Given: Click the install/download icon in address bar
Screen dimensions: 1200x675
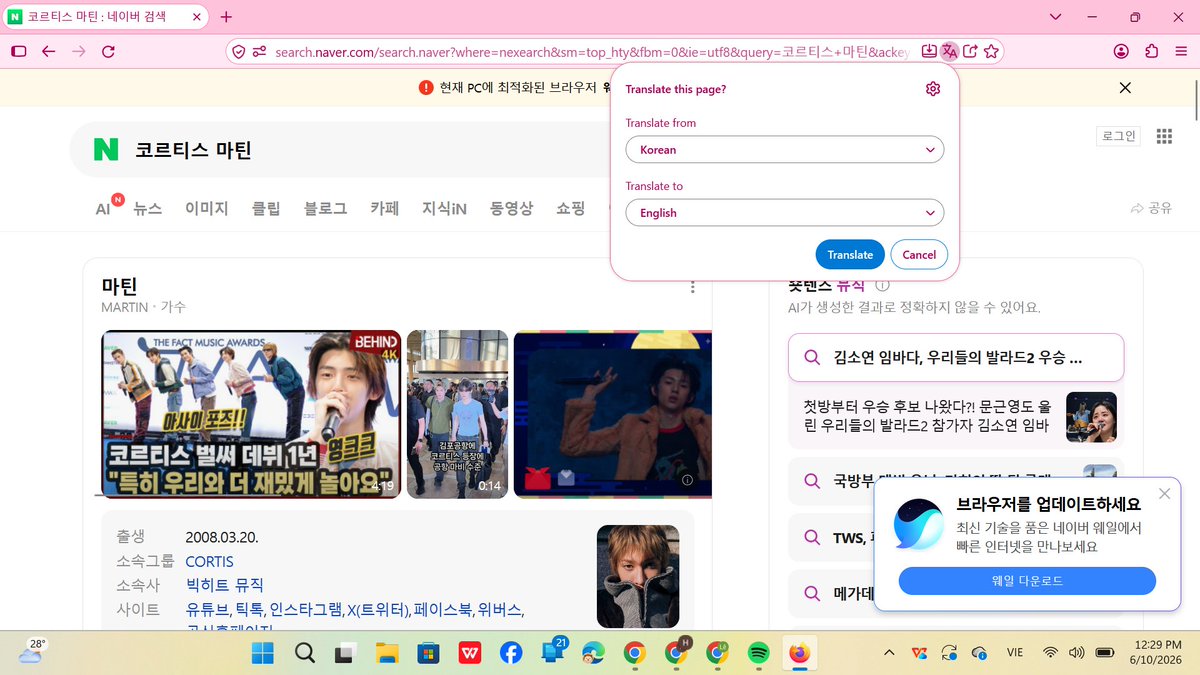Looking at the screenshot, I should (x=929, y=51).
